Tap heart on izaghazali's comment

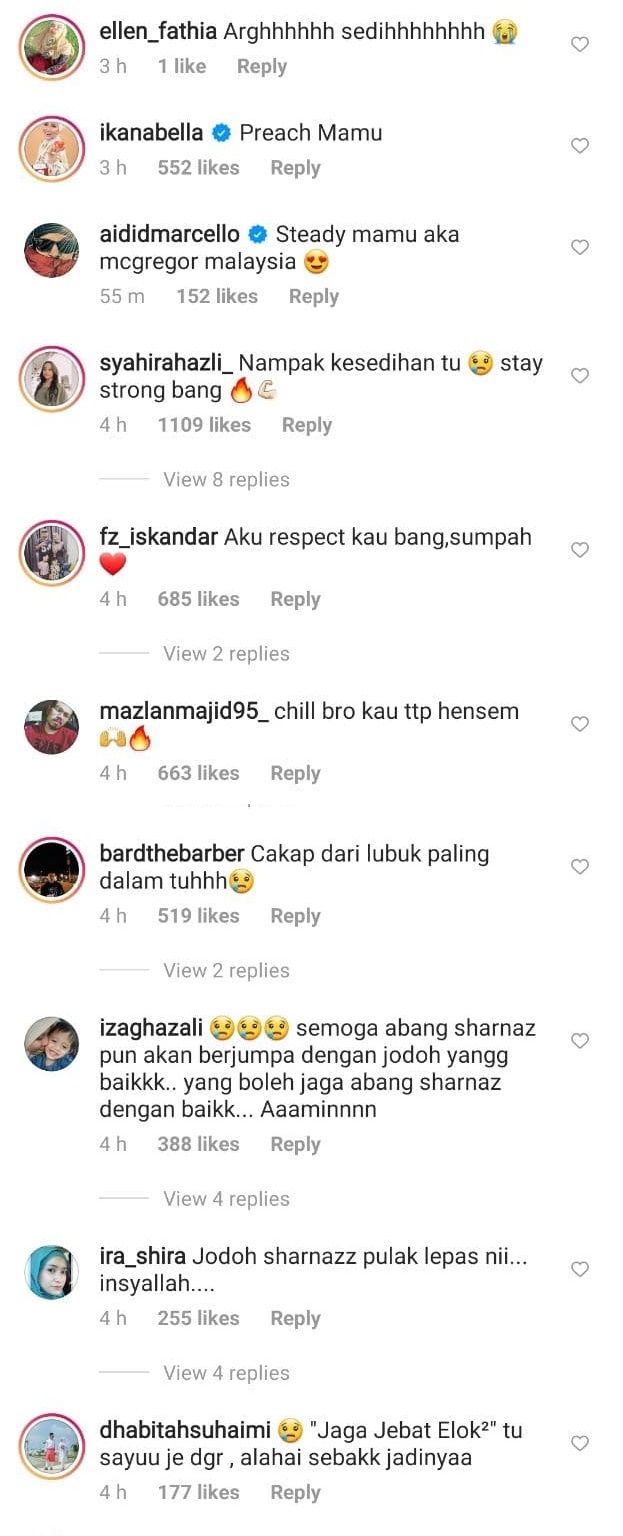click(x=579, y=1040)
